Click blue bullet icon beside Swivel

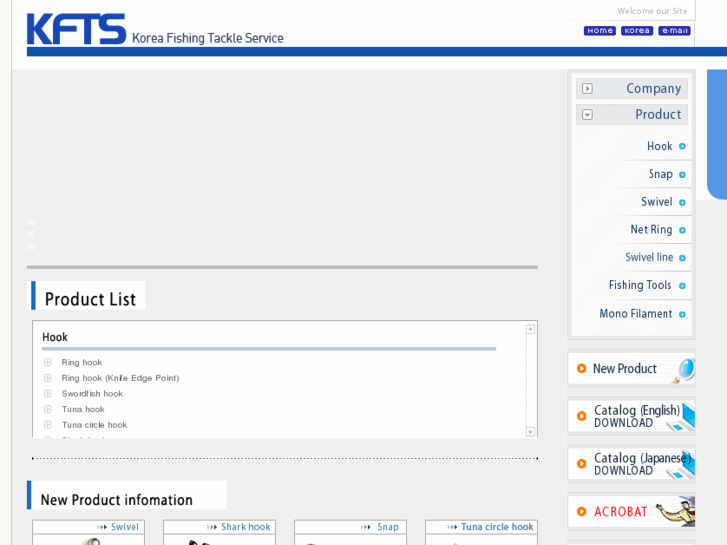(x=682, y=203)
